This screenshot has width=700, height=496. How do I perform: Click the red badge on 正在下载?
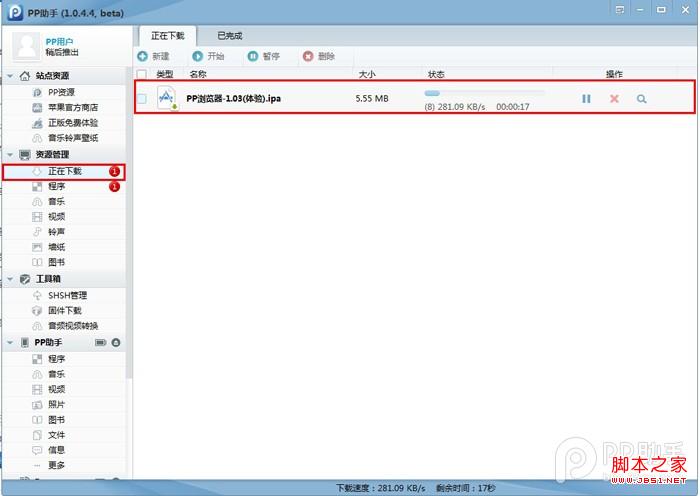tap(114, 171)
